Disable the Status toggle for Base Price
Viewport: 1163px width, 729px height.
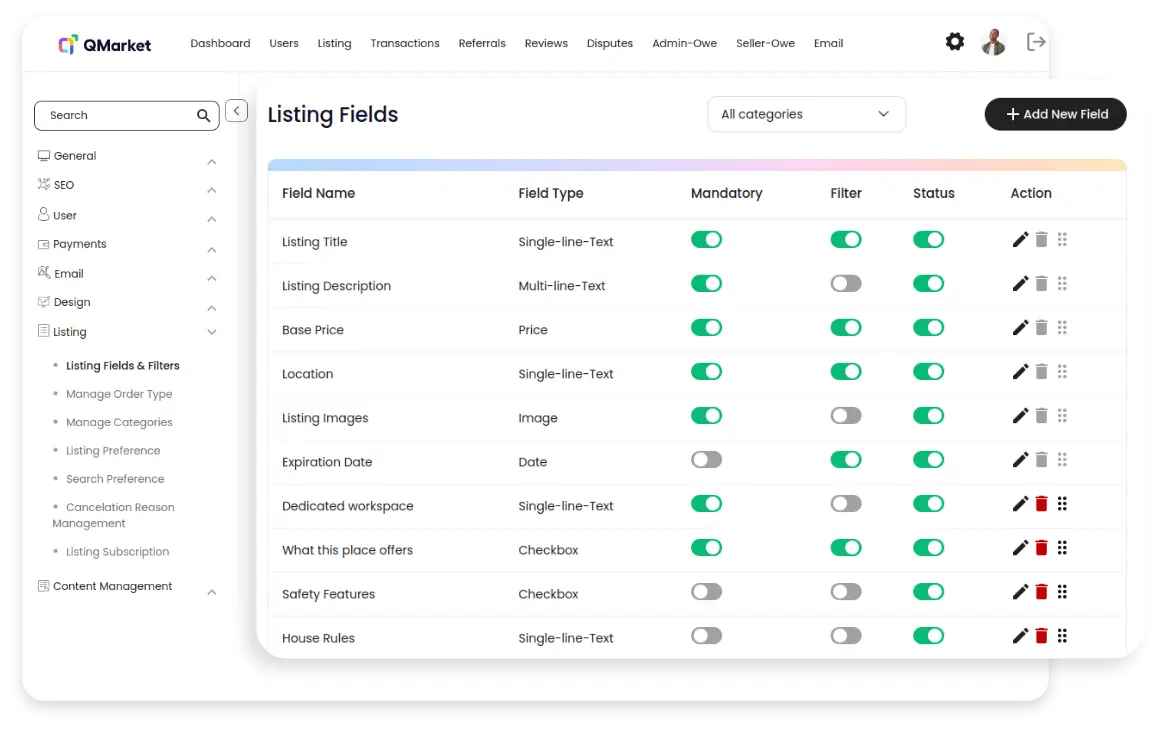928,328
